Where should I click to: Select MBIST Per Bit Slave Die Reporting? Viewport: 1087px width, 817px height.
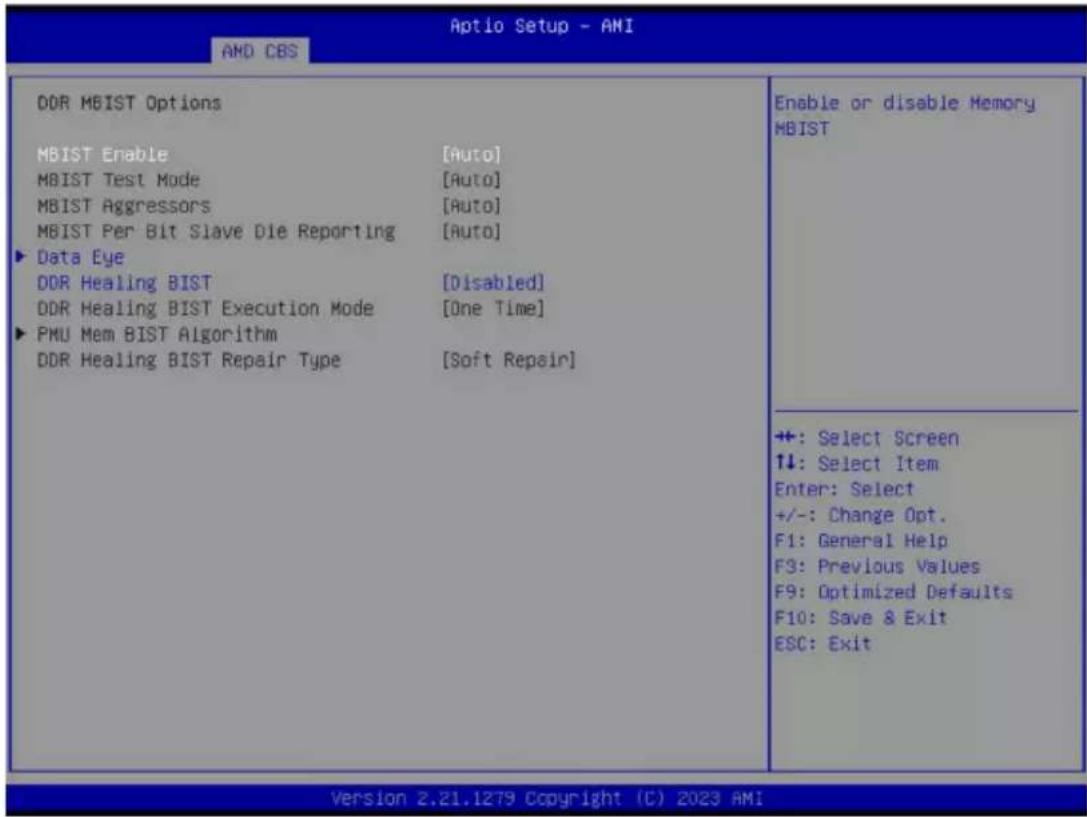tap(216, 231)
